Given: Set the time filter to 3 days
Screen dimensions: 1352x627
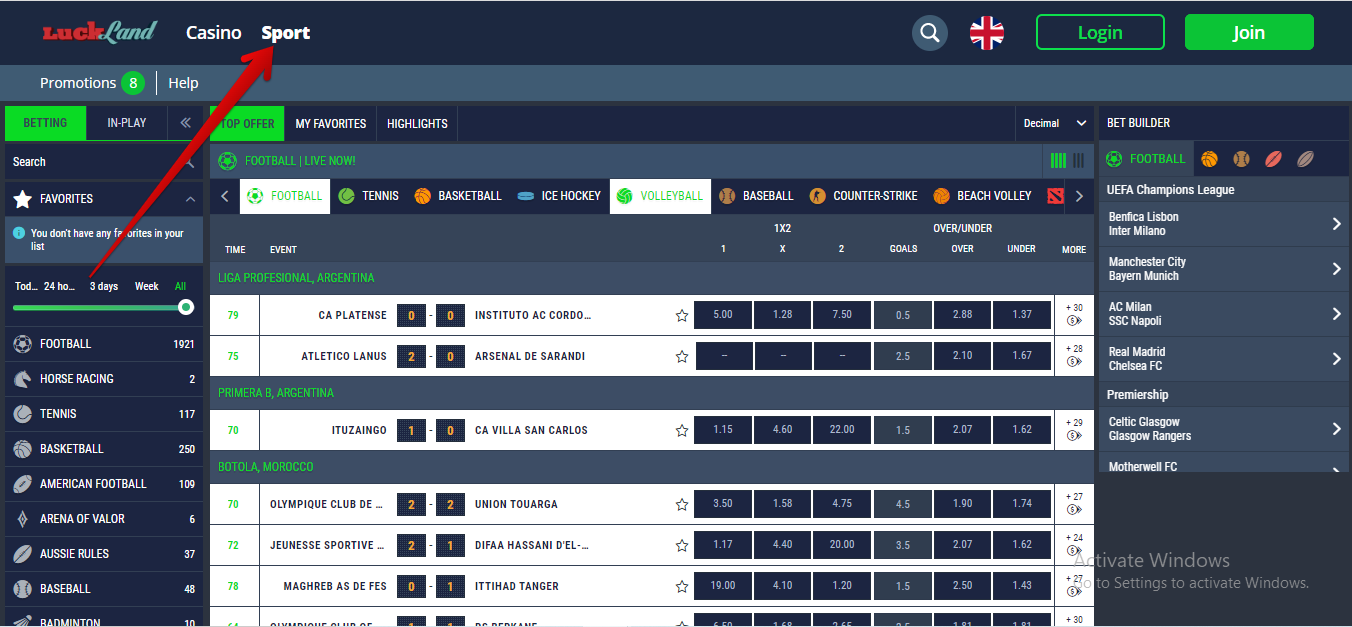Looking at the screenshot, I should [x=104, y=287].
